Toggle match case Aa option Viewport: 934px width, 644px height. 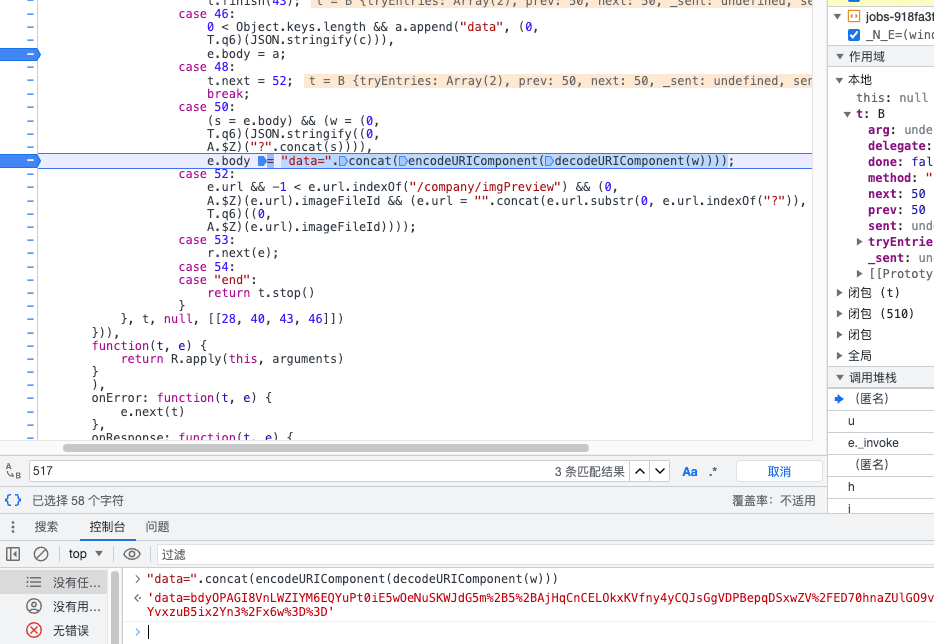click(690, 471)
